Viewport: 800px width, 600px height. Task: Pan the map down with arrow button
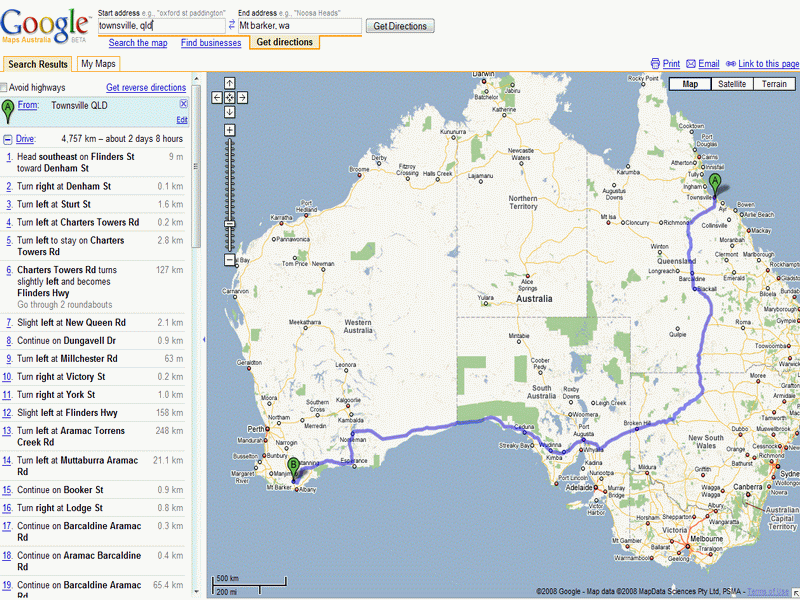[230, 112]
